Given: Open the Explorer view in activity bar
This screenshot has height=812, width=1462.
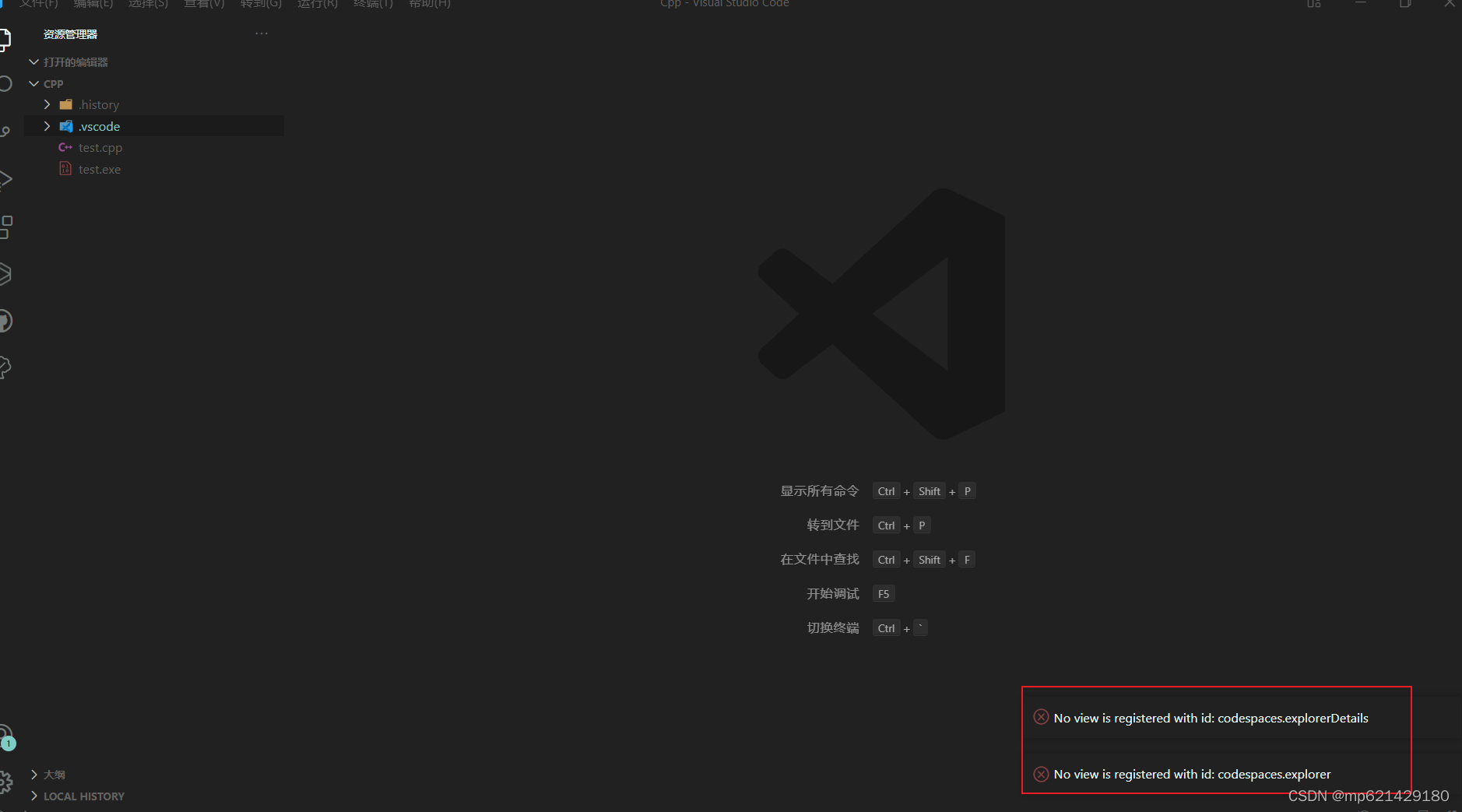Looking at the screenshot, I should [5, 39].
